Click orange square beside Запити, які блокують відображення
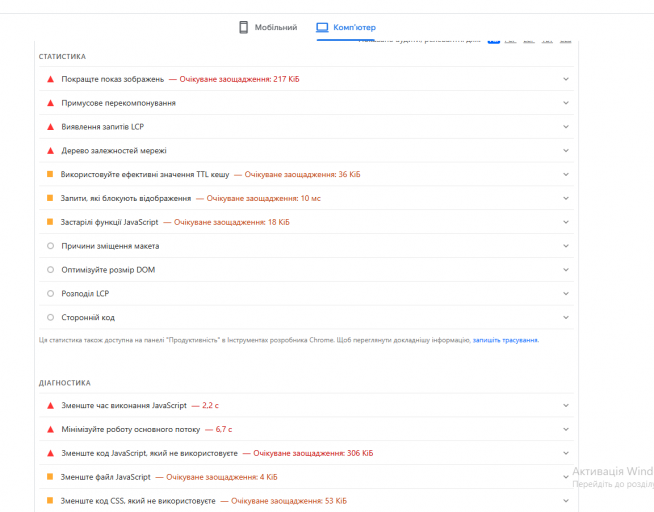This screenshot has height=512, width=654. [x=50, y=198]
